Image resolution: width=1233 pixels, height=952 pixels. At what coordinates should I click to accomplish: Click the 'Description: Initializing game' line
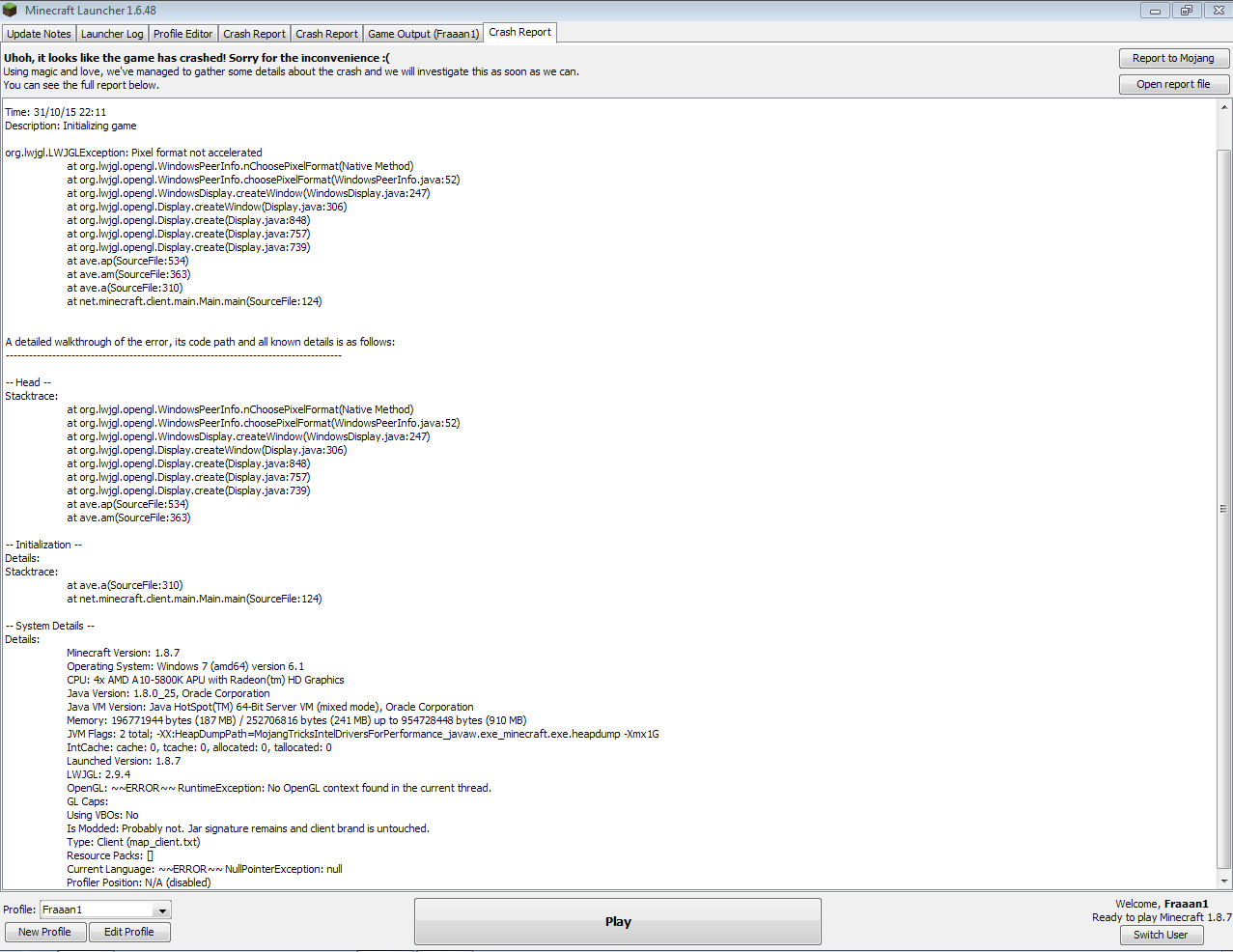[x=70, y=126]
